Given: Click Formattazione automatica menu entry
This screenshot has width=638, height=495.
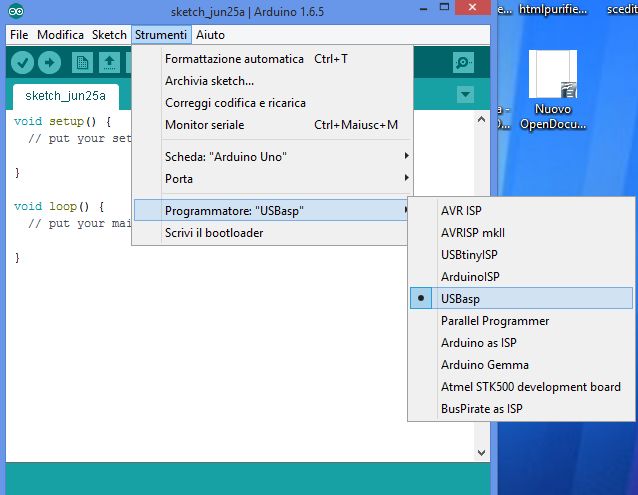Looking at the screenshot, I should (234, 59).
